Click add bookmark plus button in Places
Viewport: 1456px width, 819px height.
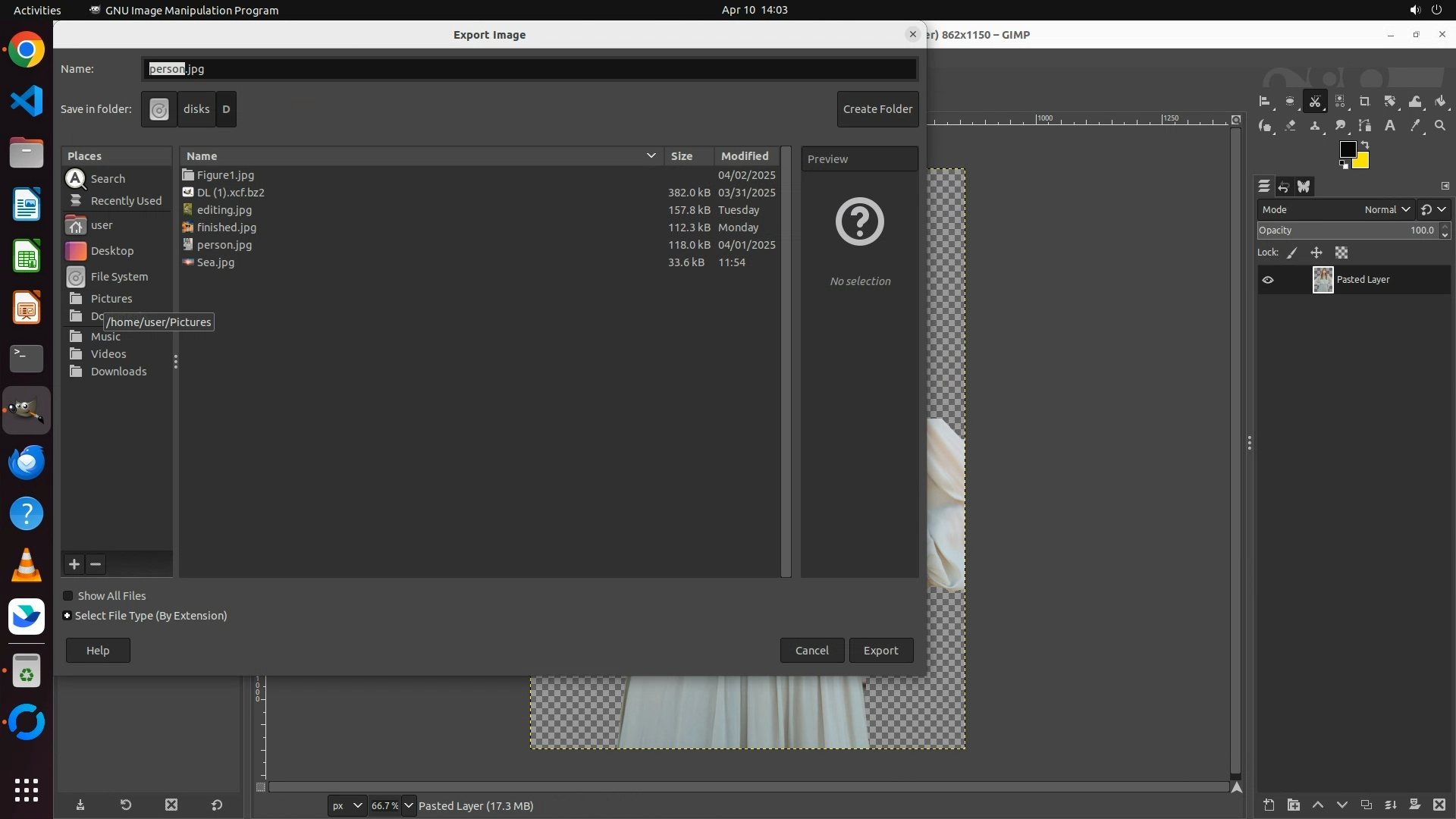pos(74,564)
